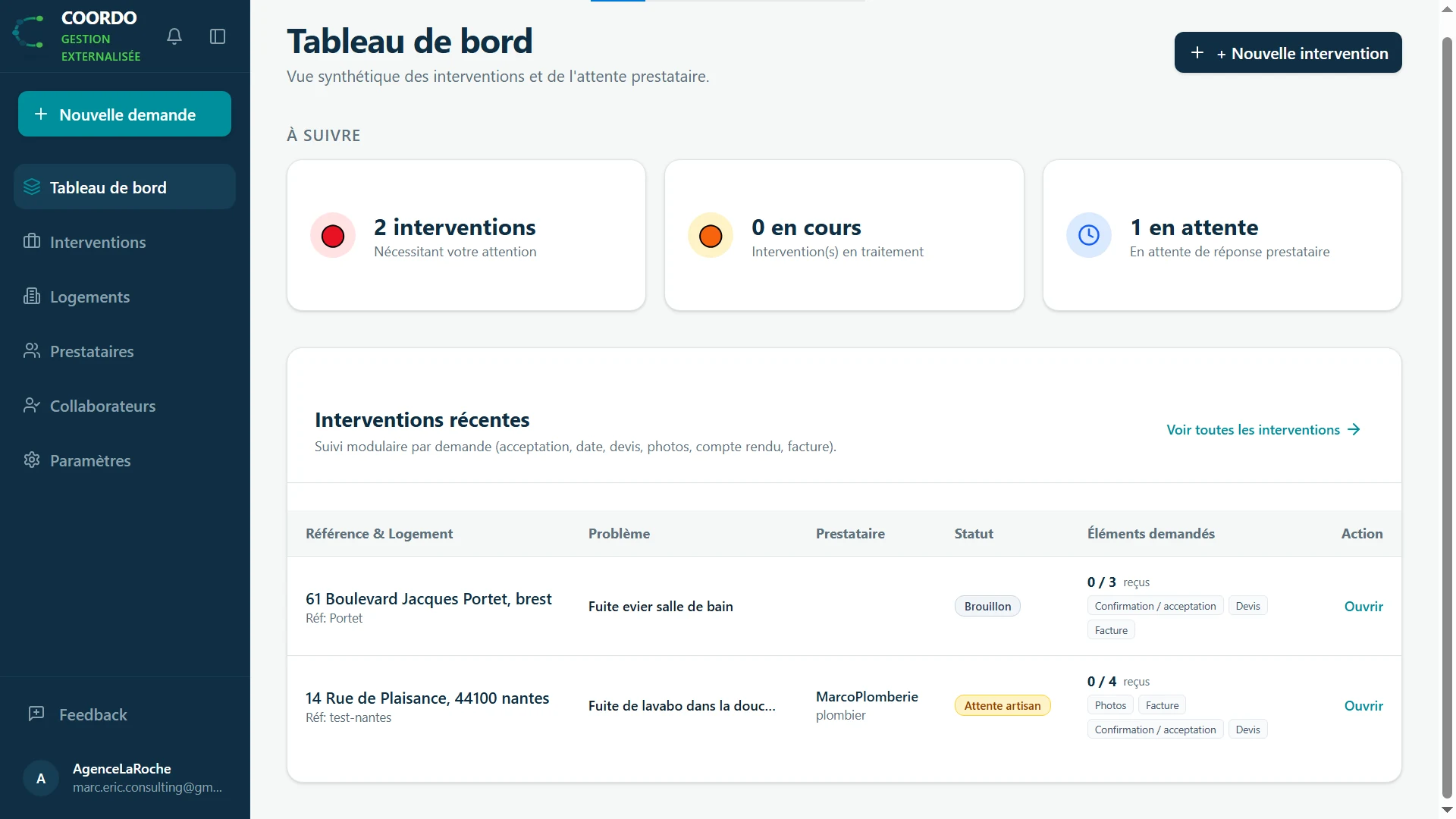Screen dimensions: 1456x819
Task: Click the Brouillon status badge
Action: [x=987, y=606]
